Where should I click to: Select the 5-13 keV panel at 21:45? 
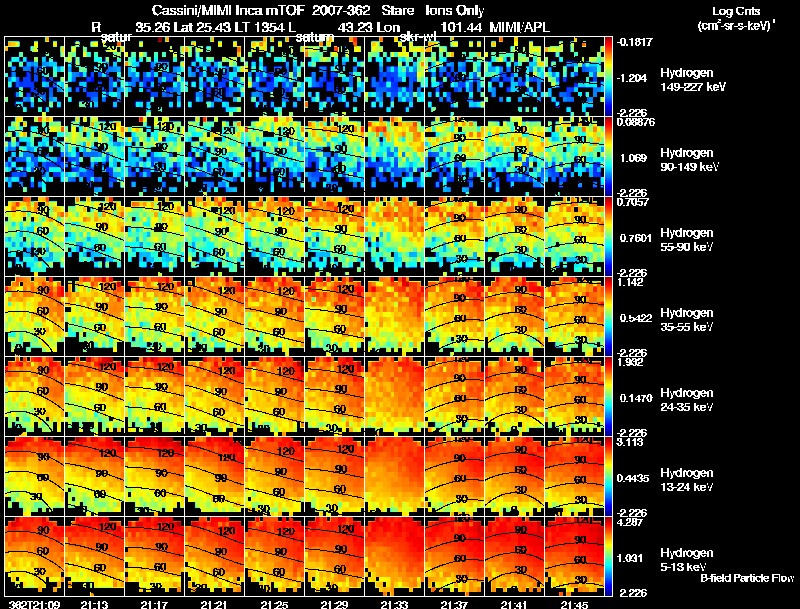(x=574, y=556)
